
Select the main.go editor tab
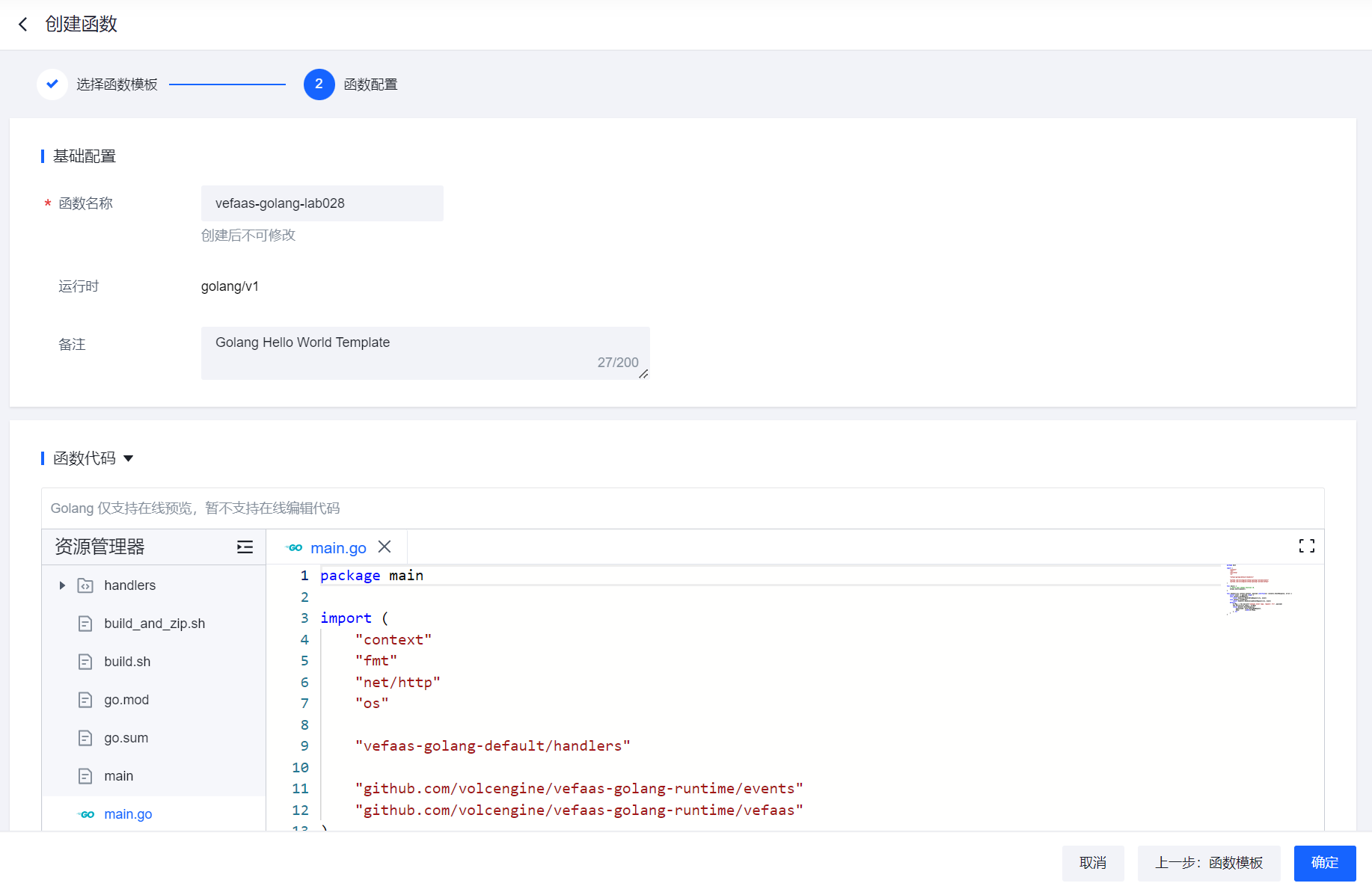click(x=337, y=548)
